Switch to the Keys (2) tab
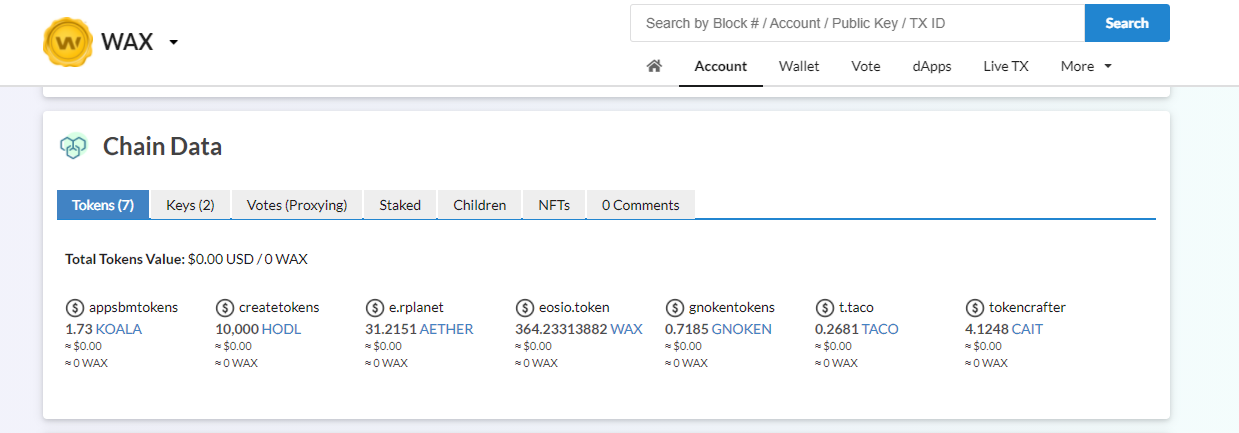Viewport: 1239px width, 433px height. (x=190, y=205)
